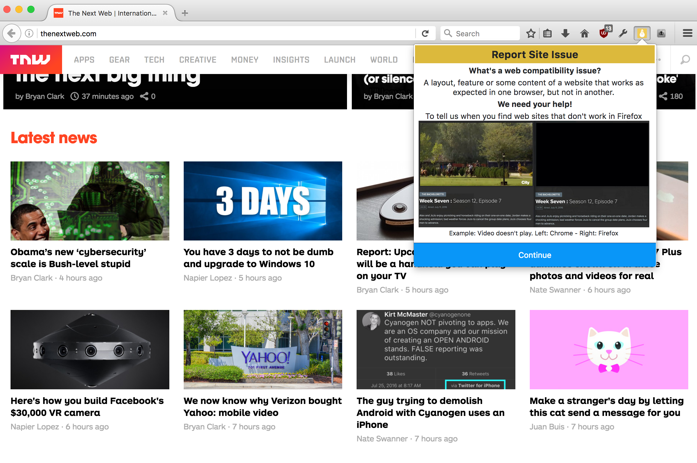Bookmark this page with the star icon
This screenshot has height=463, width=697.
tap(531, 33)
